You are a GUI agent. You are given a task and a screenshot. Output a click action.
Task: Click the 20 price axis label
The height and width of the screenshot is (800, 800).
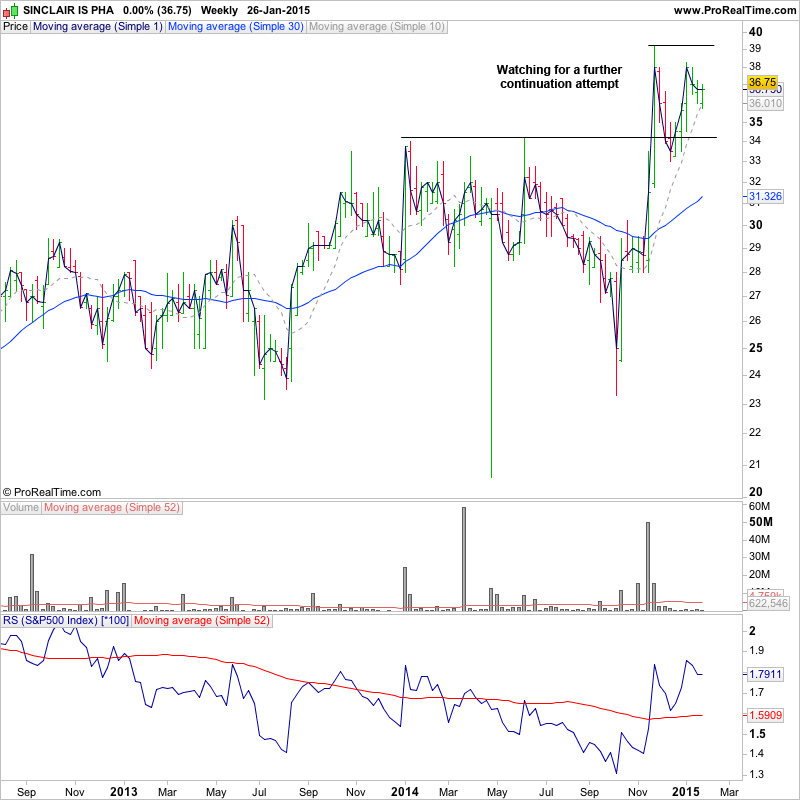(x=756, y=492)
